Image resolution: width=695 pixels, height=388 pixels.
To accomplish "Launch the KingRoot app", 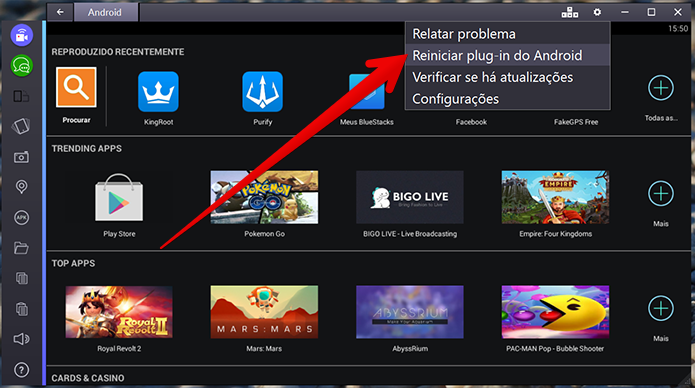I will [x=158, y=92].
